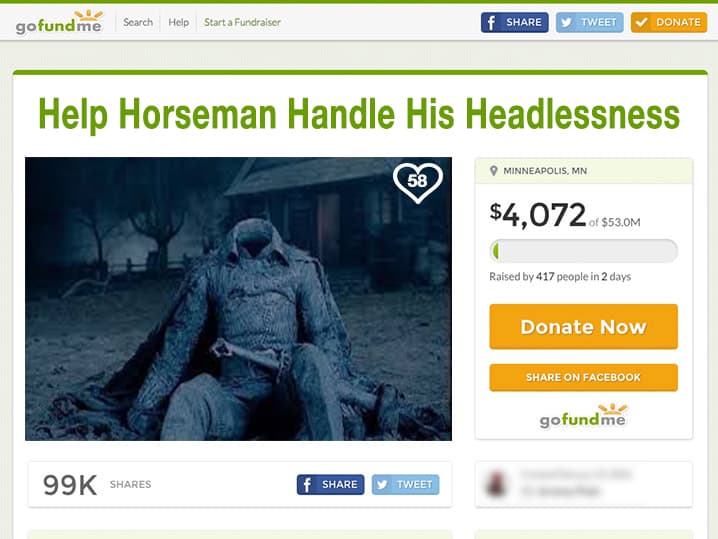718x539 pixels.
Task: Click the Share on Facebook button
Action: [x=583, y=377]
